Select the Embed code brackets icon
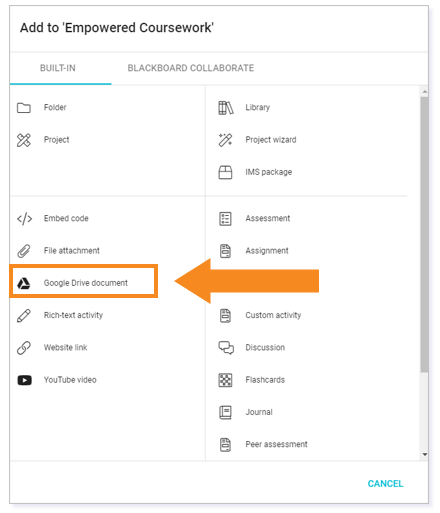The image size is (440, 513). (x=24, y=219)
